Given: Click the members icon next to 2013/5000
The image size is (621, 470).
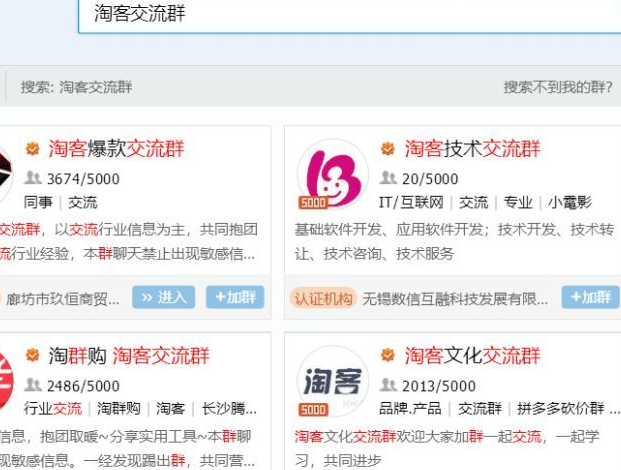Looking at the screenshot, I should pos(388,385).
